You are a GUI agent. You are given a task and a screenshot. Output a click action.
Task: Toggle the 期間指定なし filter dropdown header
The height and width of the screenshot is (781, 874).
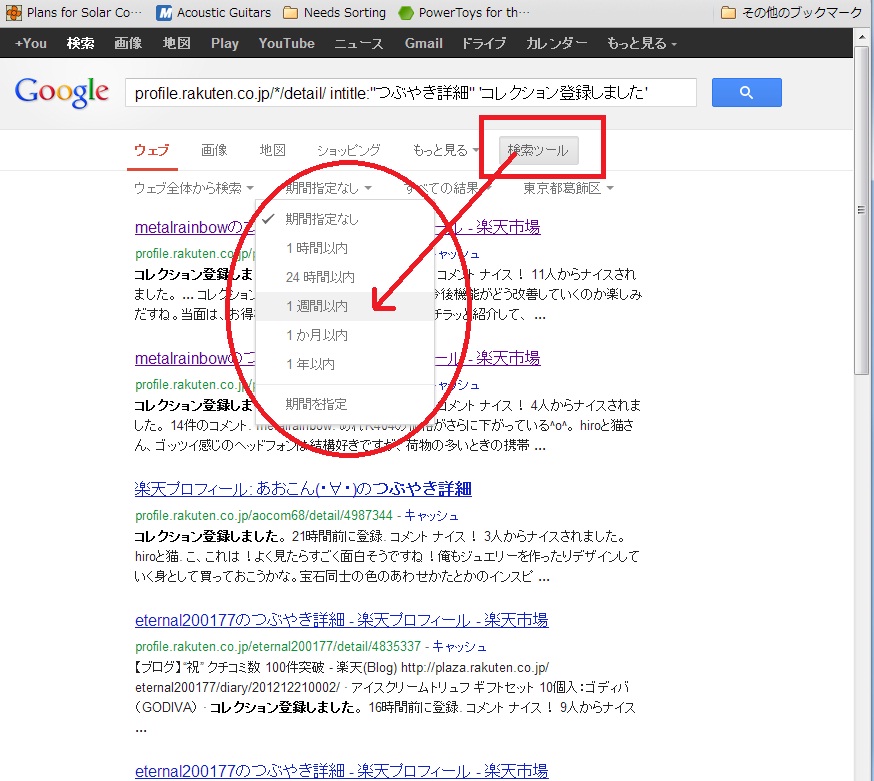(x=328, y=188)
